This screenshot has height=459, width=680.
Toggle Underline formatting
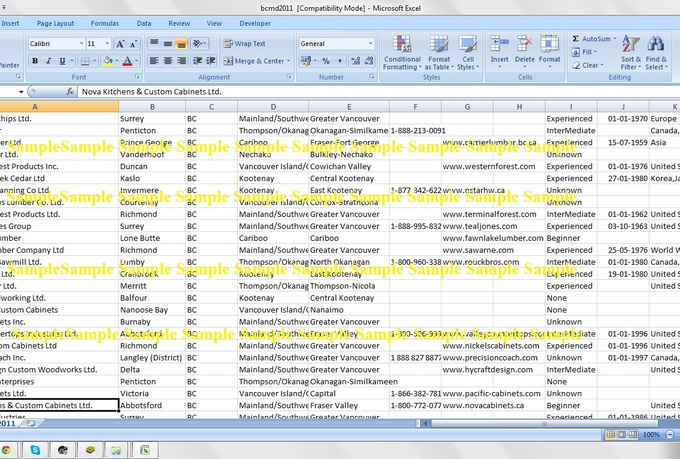[62, 61]
